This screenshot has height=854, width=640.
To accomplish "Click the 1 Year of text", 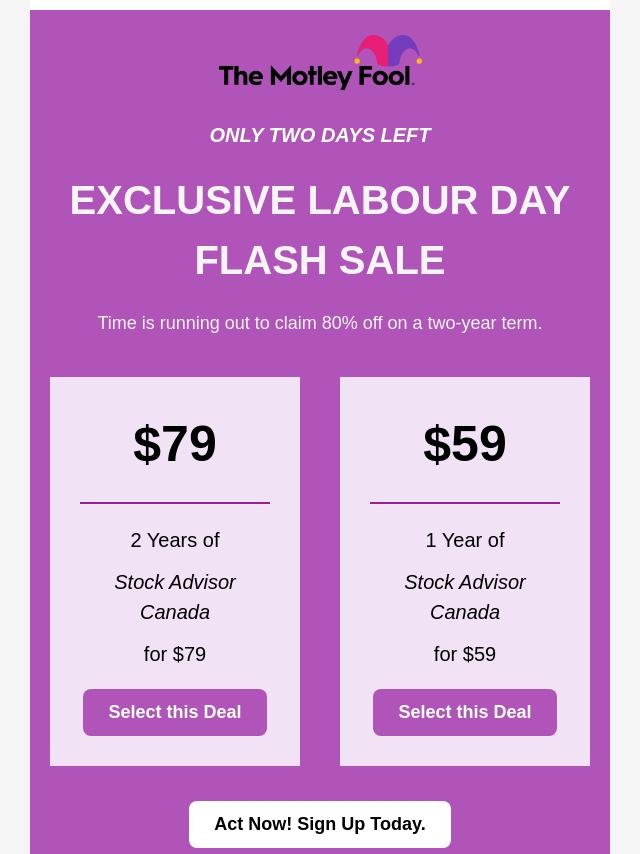I will pos(465,540).
